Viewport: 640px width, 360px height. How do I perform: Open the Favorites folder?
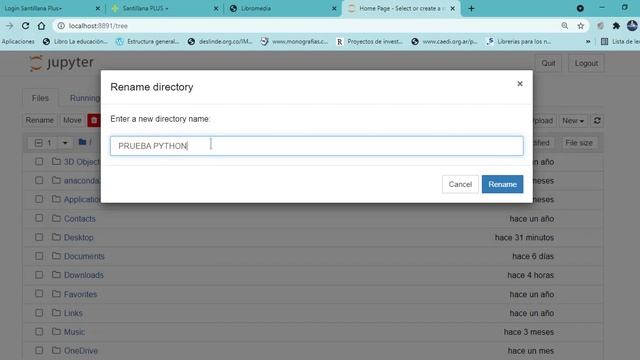point(80,294)
